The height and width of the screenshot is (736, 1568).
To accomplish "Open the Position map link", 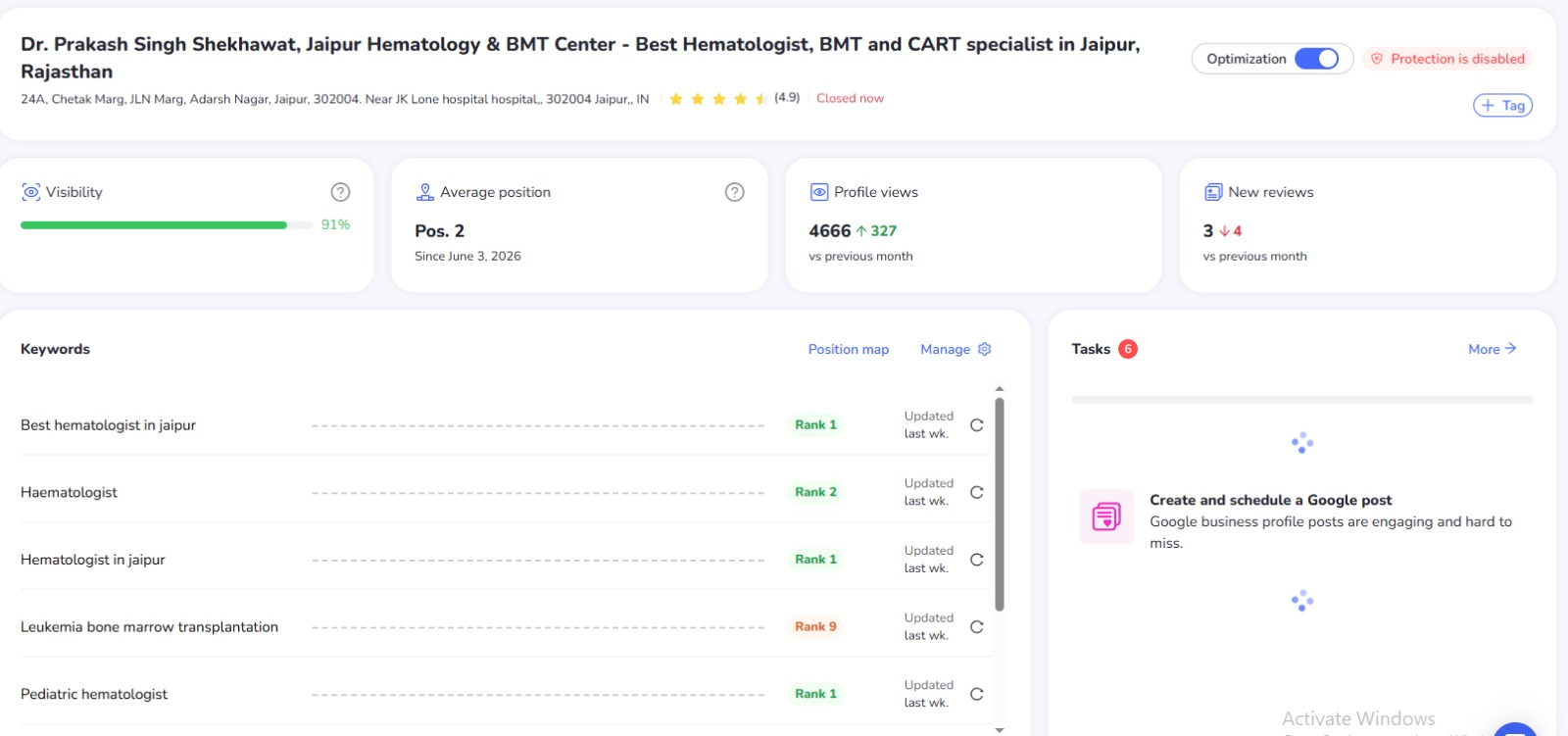I will point(849,349).
